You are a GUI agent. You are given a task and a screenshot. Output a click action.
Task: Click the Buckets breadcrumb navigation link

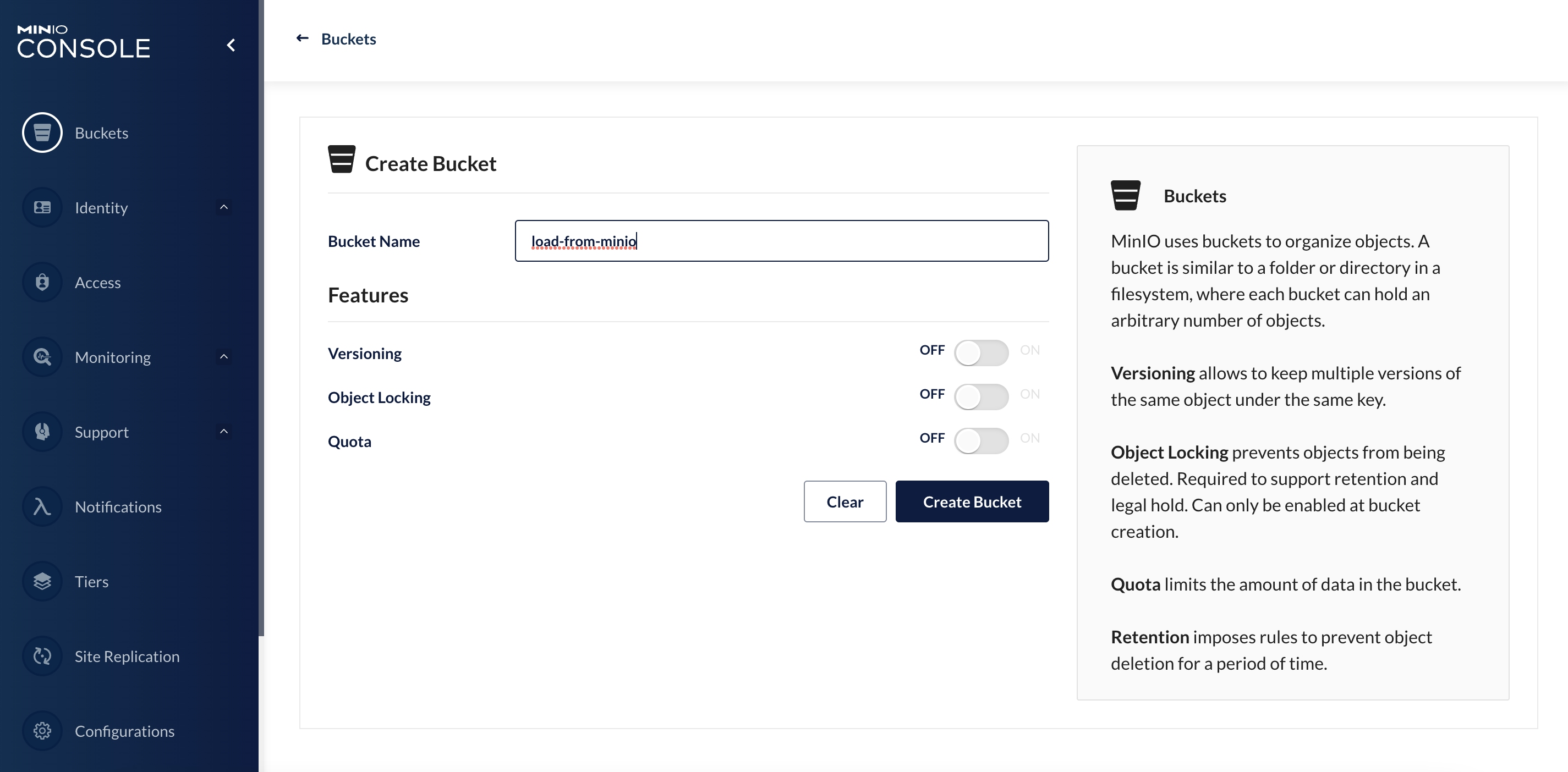(348, 38)
